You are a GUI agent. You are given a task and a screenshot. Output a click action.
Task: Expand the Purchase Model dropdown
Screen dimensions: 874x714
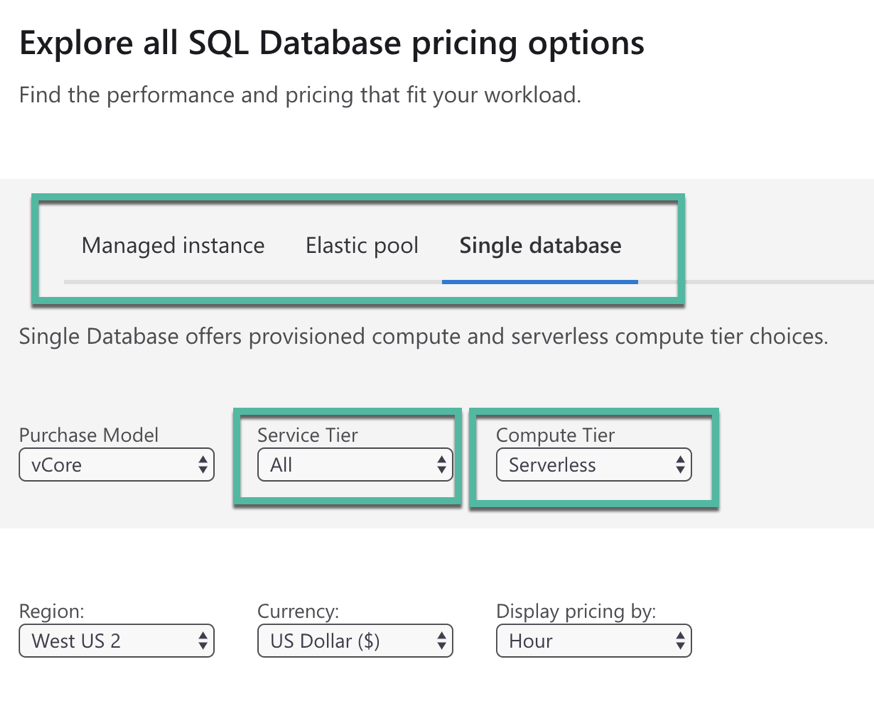115,465
